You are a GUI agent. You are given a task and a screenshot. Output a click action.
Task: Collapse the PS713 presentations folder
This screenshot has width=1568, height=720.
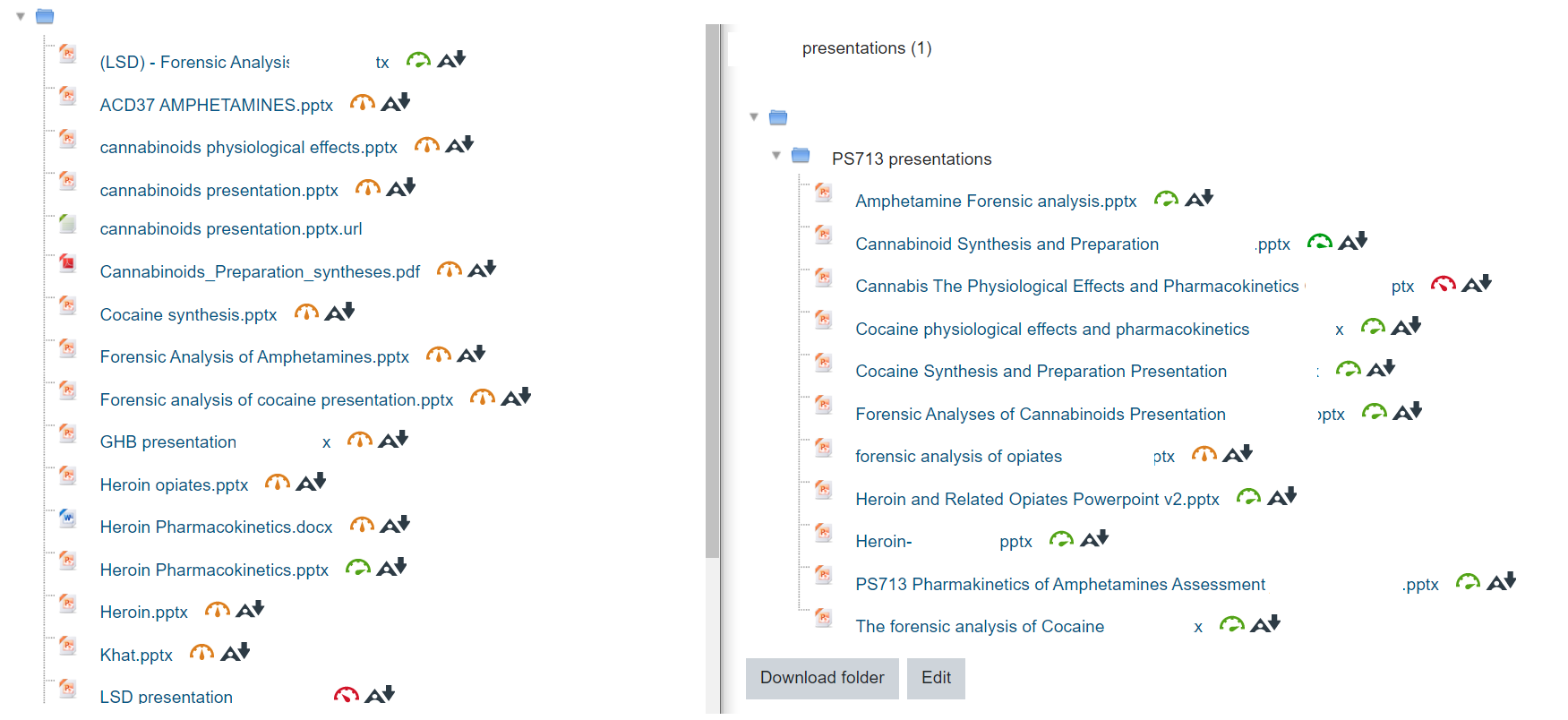pyautogui.click(x=776, y=156)
